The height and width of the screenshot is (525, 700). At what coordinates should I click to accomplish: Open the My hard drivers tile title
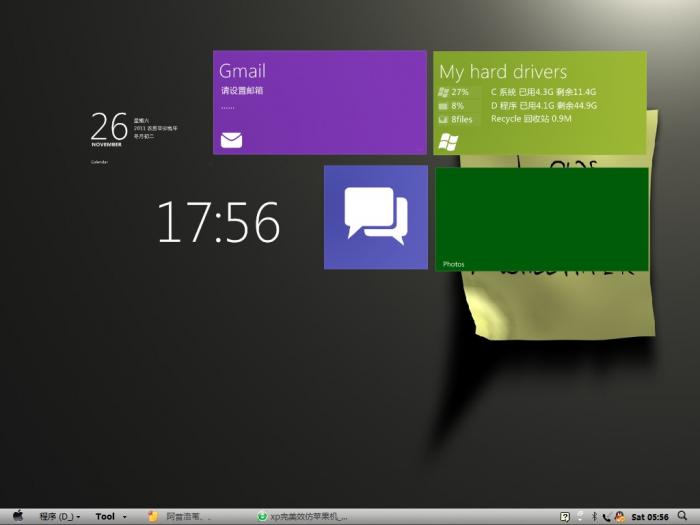coord(503,72)
